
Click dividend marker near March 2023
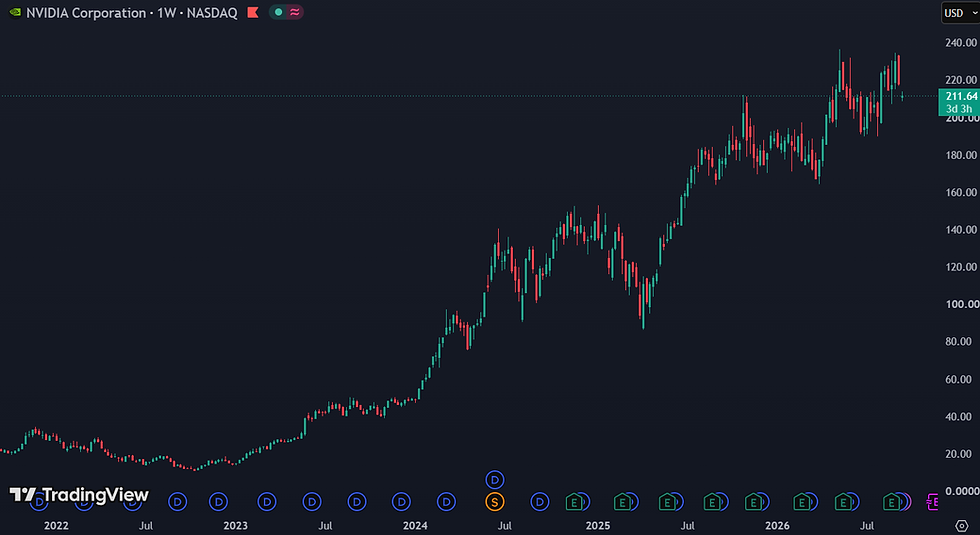pos(267,502)
